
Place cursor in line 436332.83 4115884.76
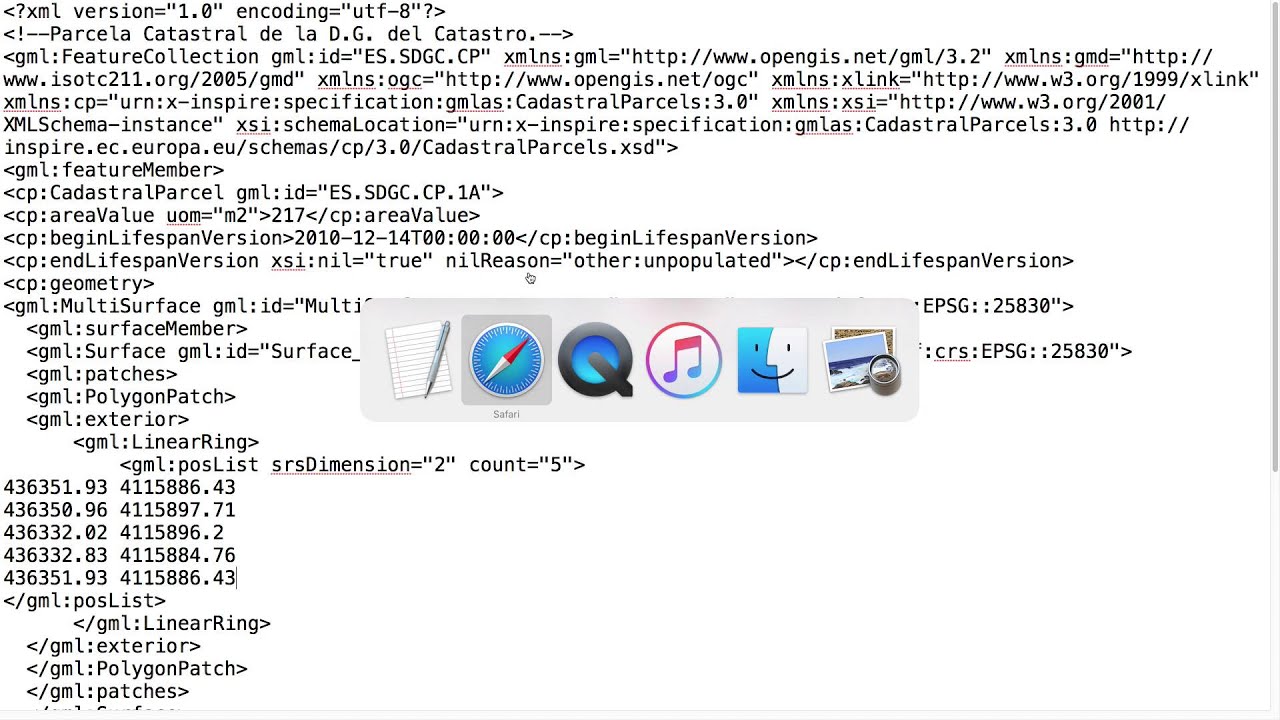[x=119, y=555]
